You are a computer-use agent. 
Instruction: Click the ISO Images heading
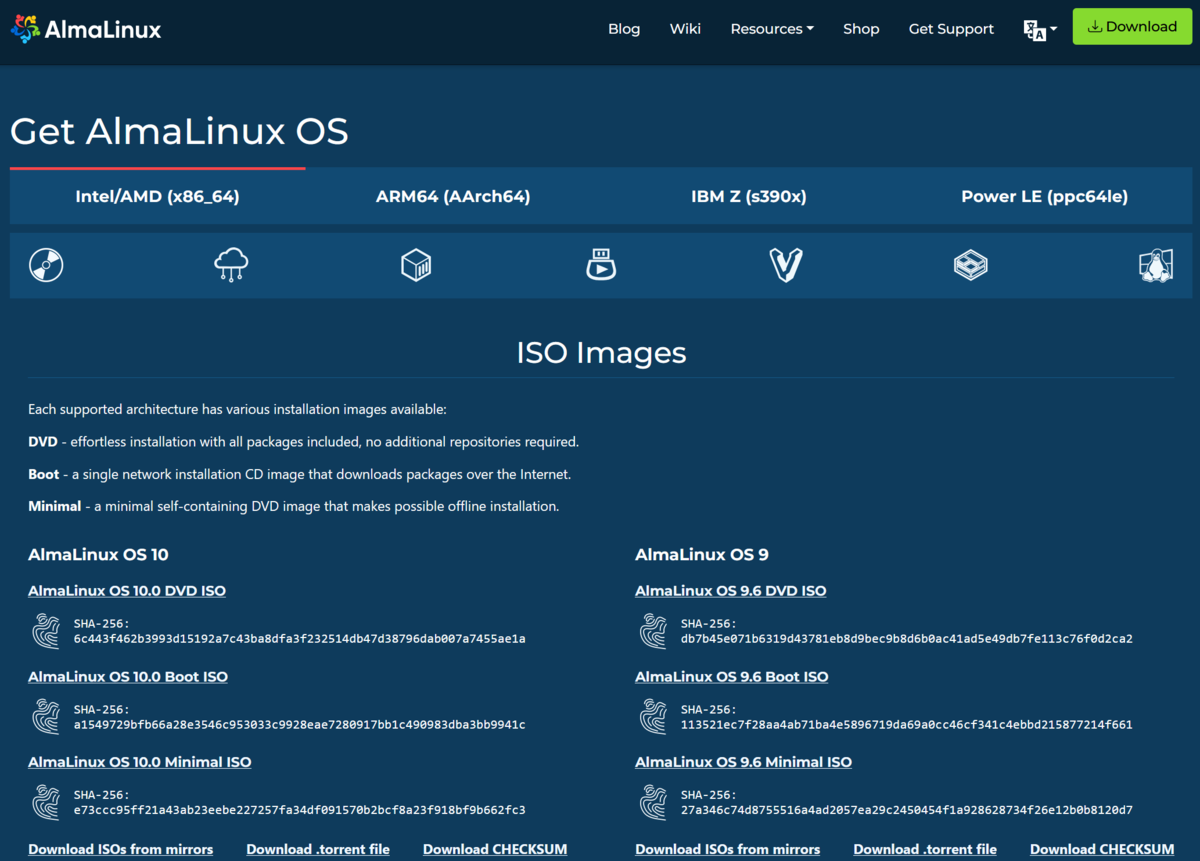pos(601,352)
